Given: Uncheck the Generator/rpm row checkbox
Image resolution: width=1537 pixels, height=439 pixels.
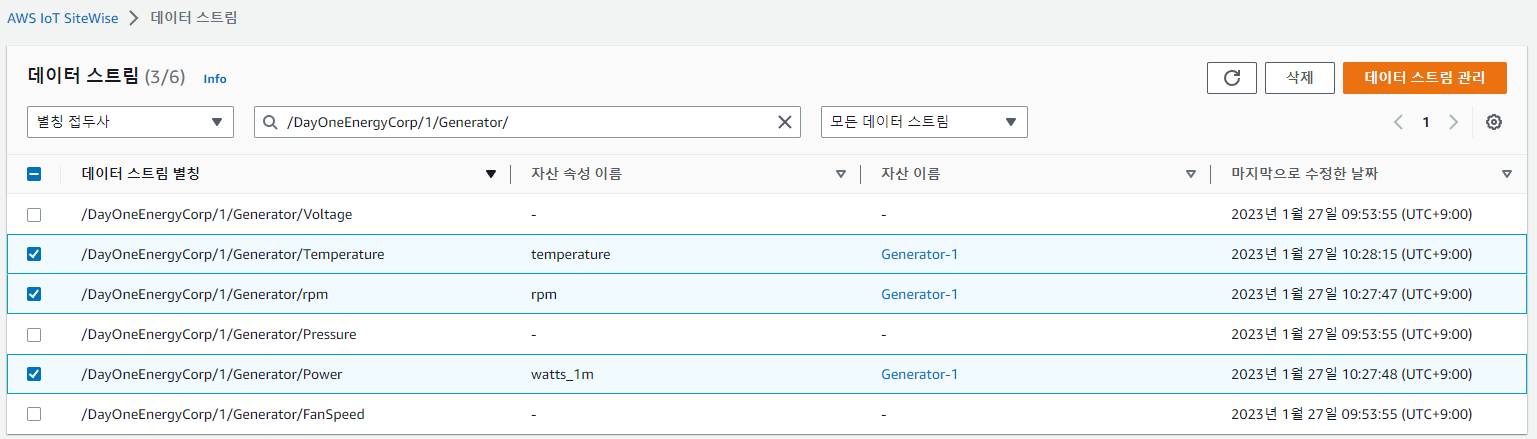Looking at the screenshot, I should [x=34, y=294].
